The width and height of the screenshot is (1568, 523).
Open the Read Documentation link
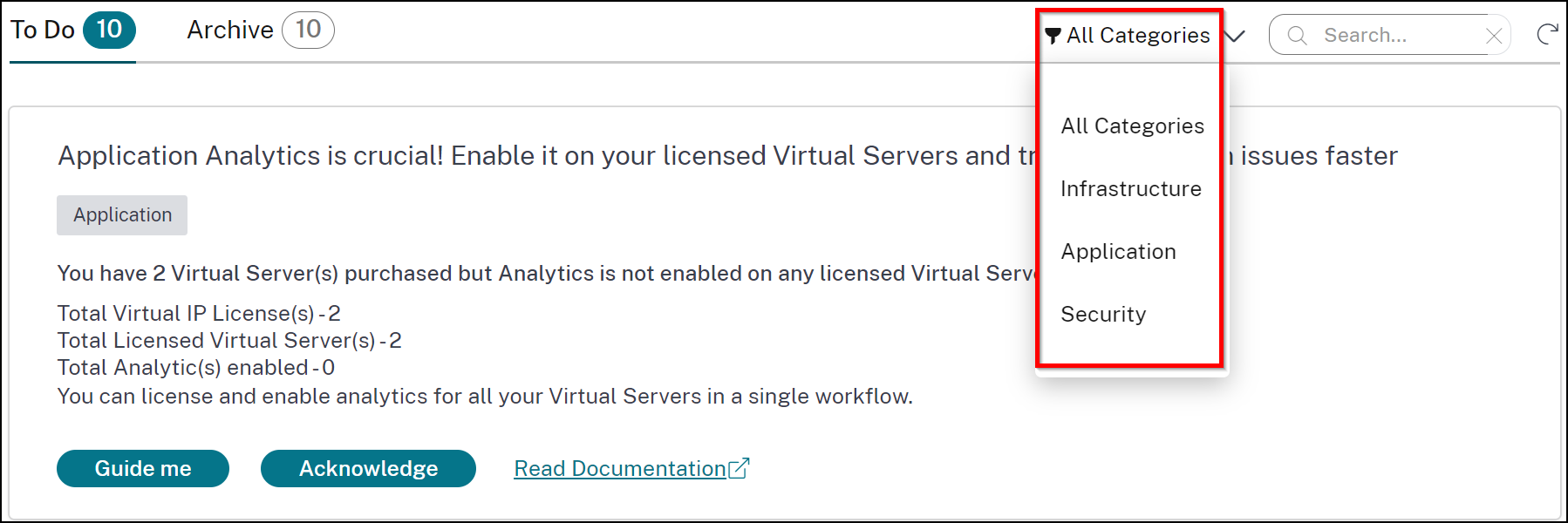[x=631, y=469]
